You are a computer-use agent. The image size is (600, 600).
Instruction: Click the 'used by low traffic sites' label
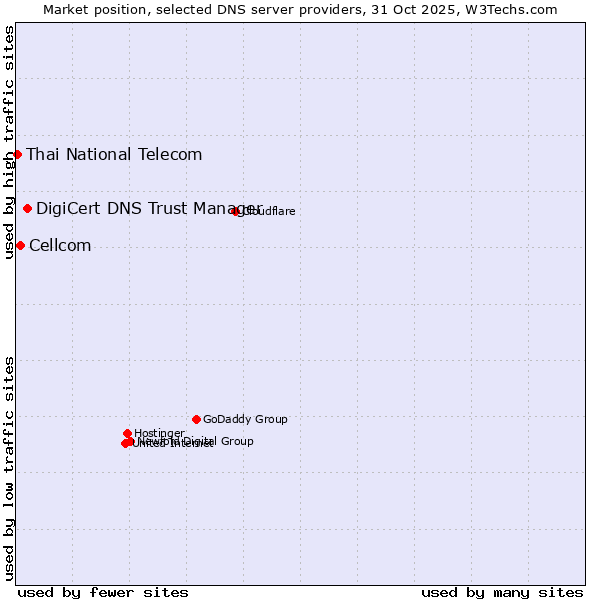pyautogui.click(x=9, y=467)
